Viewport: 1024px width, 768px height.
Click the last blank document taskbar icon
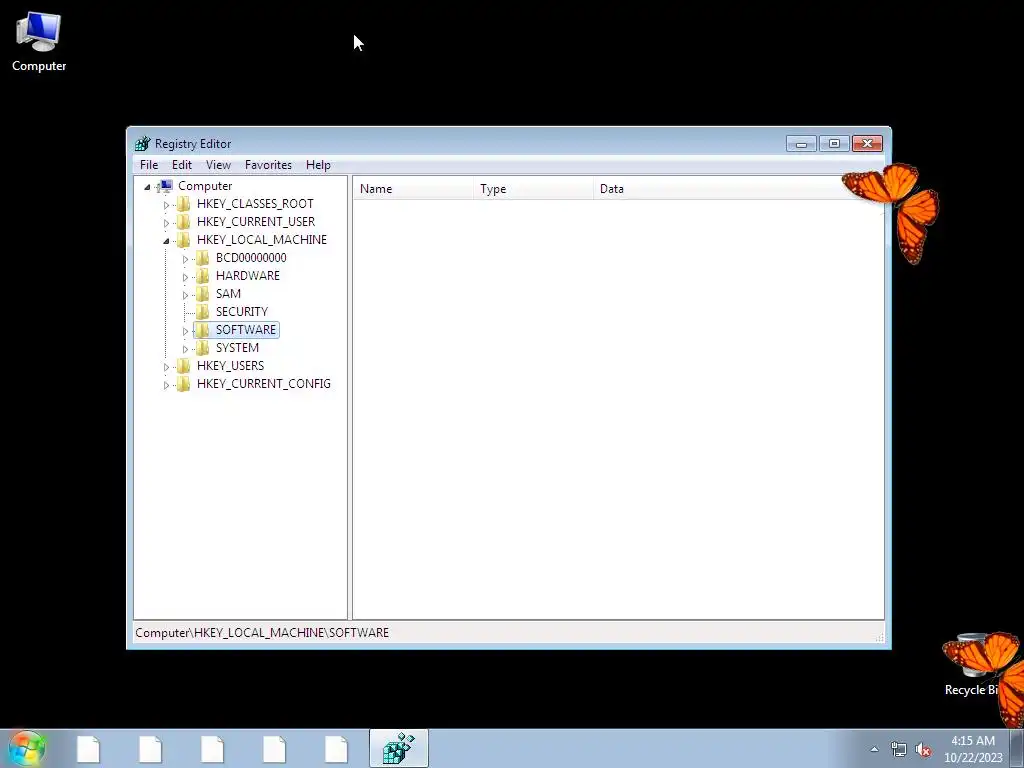pos(336,749)
